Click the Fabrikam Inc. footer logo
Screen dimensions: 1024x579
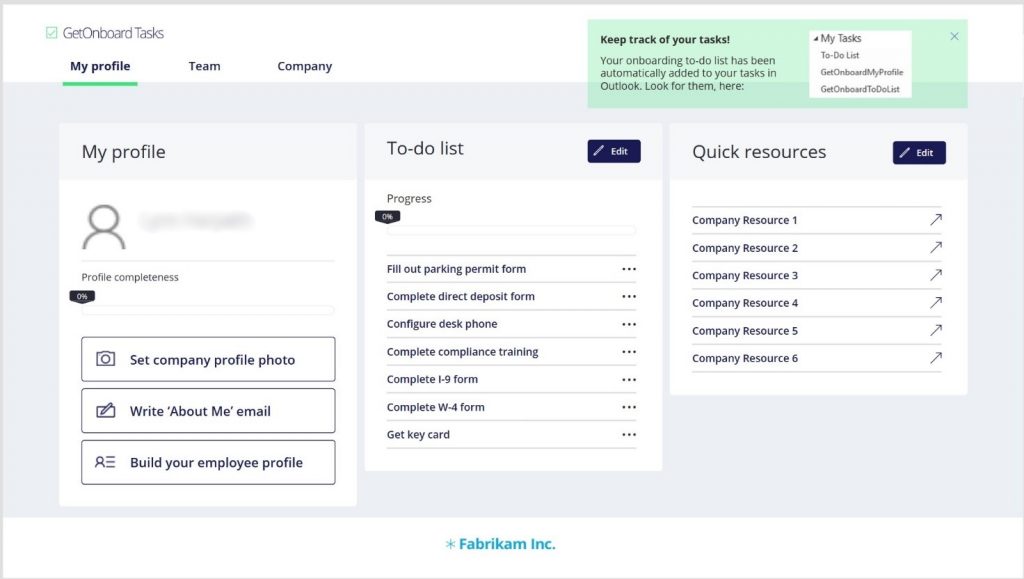(500, 544)
